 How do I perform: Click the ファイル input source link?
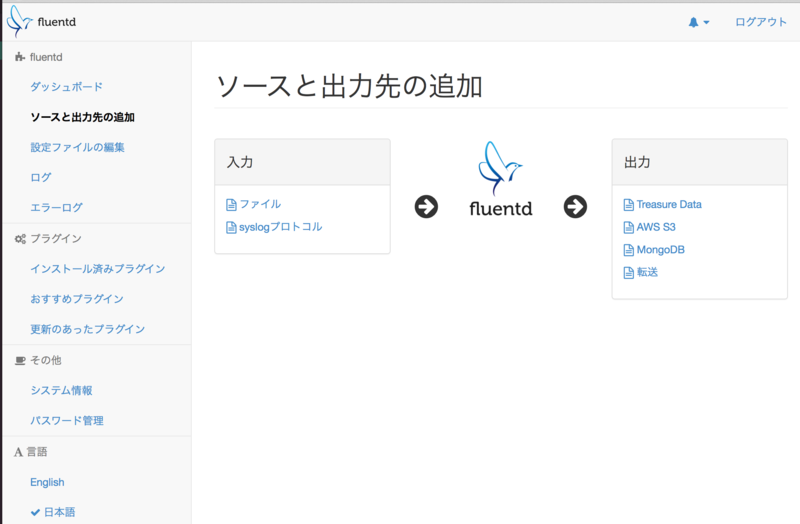tap(260, 204)
